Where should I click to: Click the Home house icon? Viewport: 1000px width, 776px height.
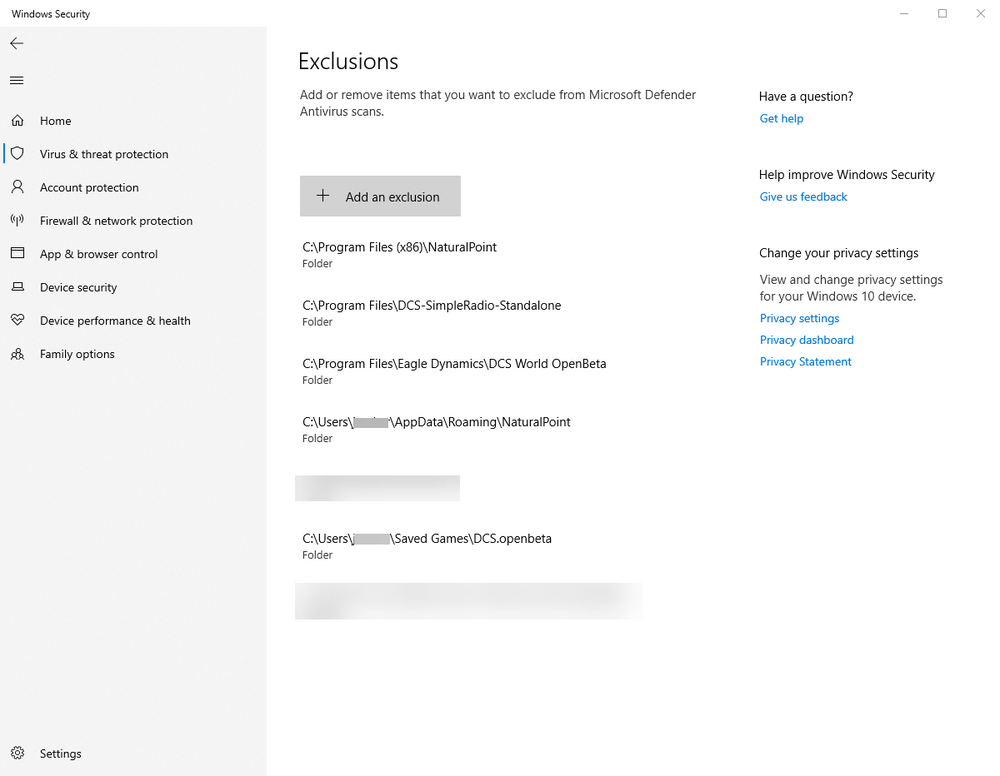tap(17, 121)
